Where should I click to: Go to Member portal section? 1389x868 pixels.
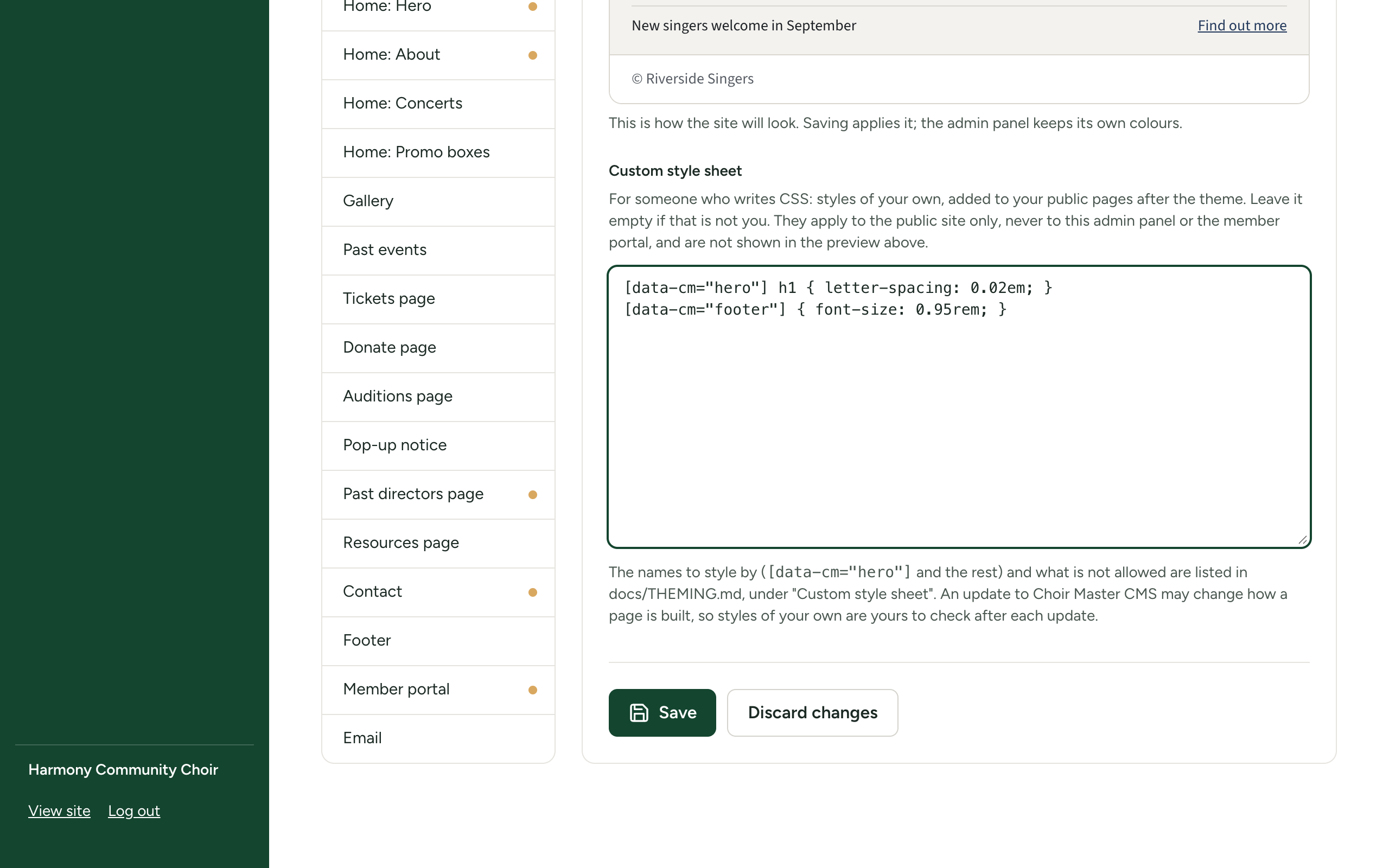[x=438, y=690]
